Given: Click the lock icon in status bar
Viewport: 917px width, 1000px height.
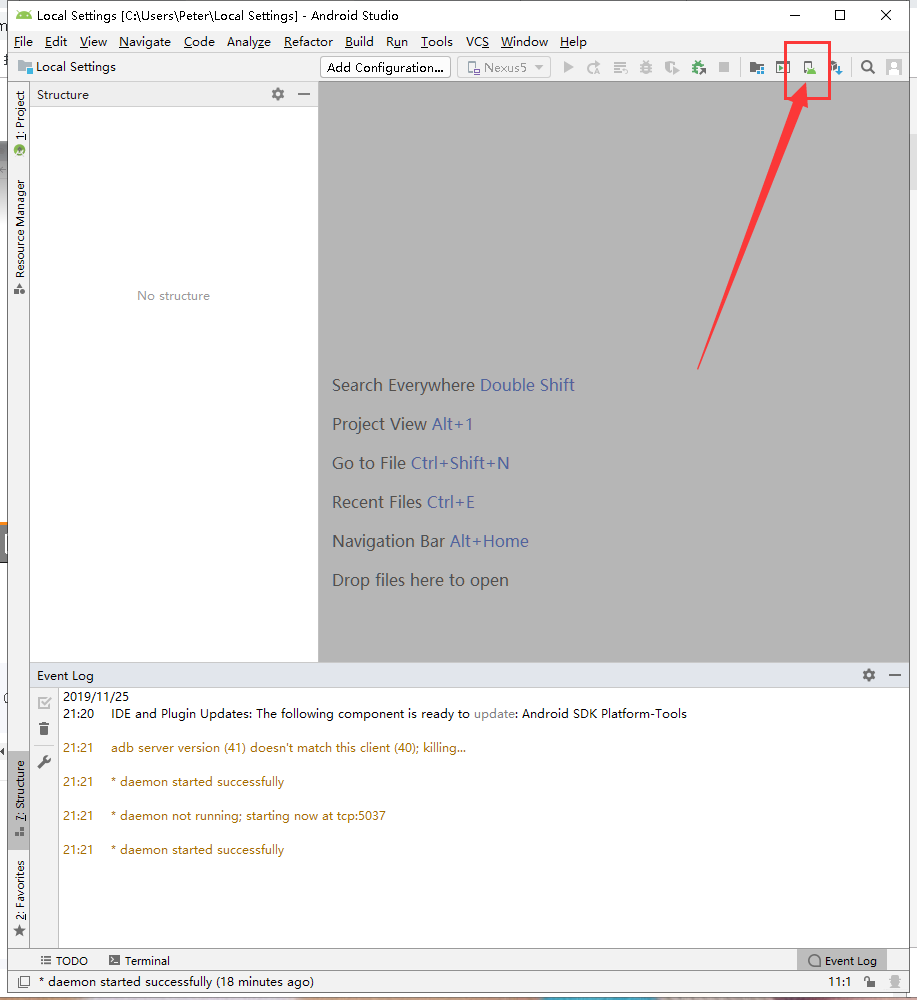Looking at the screenshot, I should (x=870, y=982).
